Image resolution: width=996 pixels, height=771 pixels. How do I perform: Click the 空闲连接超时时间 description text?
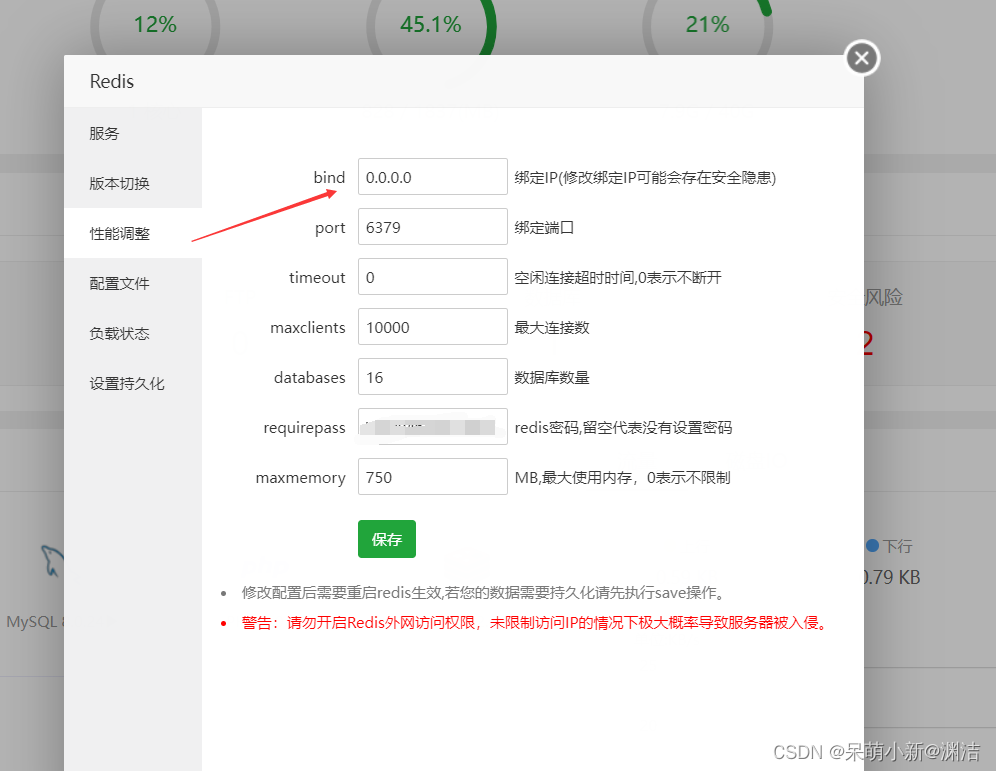pos(618,278)
